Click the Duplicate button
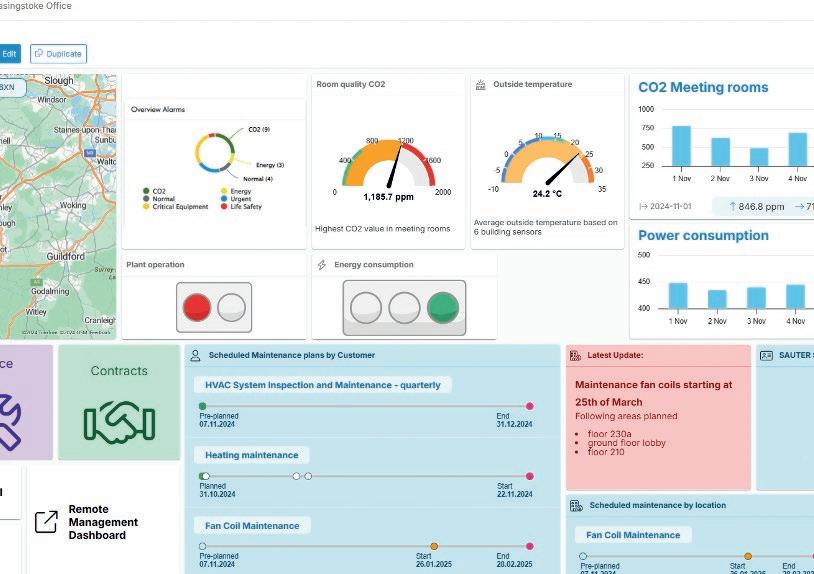 click(x=58, y=53)
